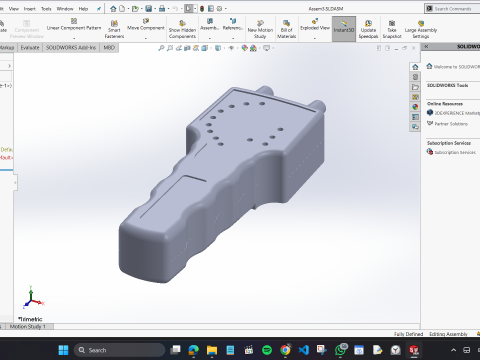The image size is (480, 360).
Task: Open Assembly Features tool
Action: (210, 24)
